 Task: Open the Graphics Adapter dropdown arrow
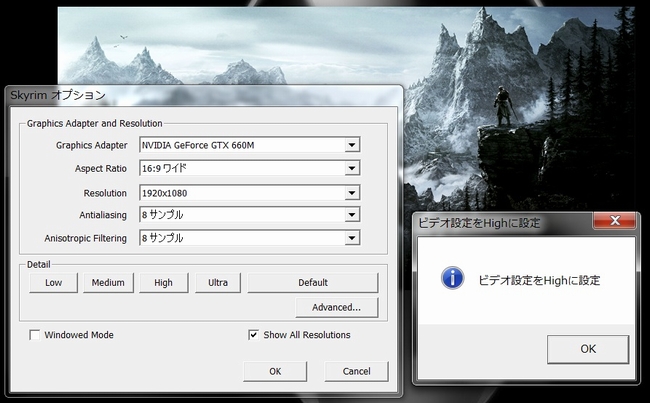click(352, 145)
